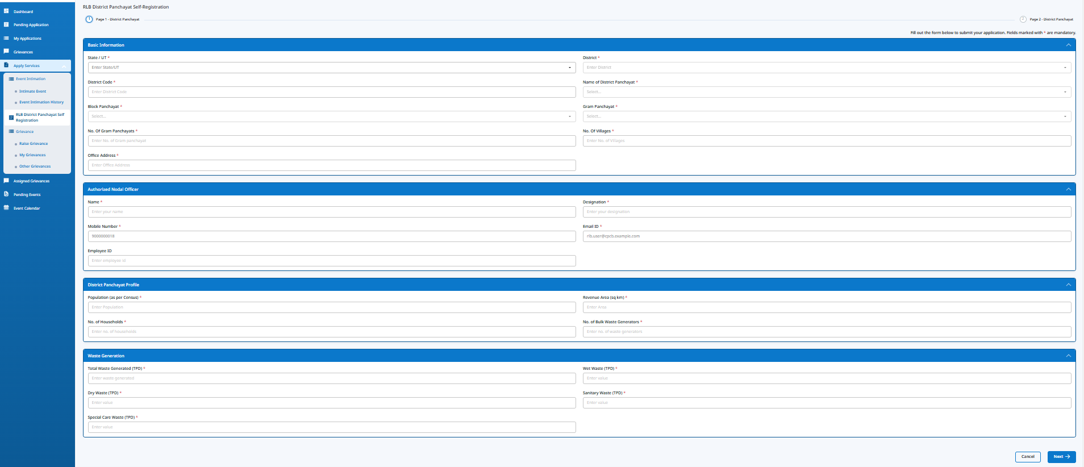Focus the nodal officer Name field
Viewport: 1084px width, 467px height.
tap(332, 211)
